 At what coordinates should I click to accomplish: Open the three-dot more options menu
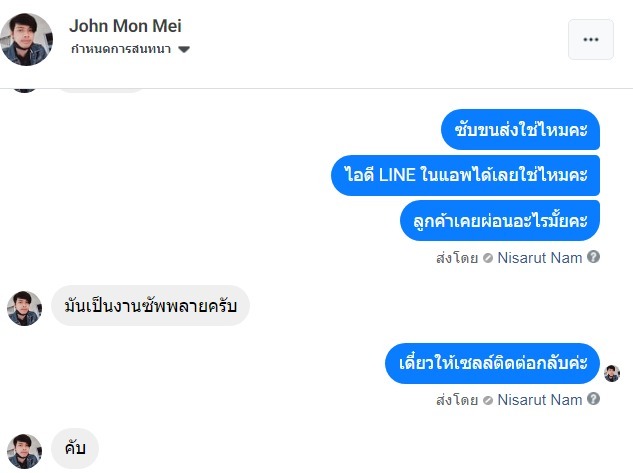click(590, 40)
